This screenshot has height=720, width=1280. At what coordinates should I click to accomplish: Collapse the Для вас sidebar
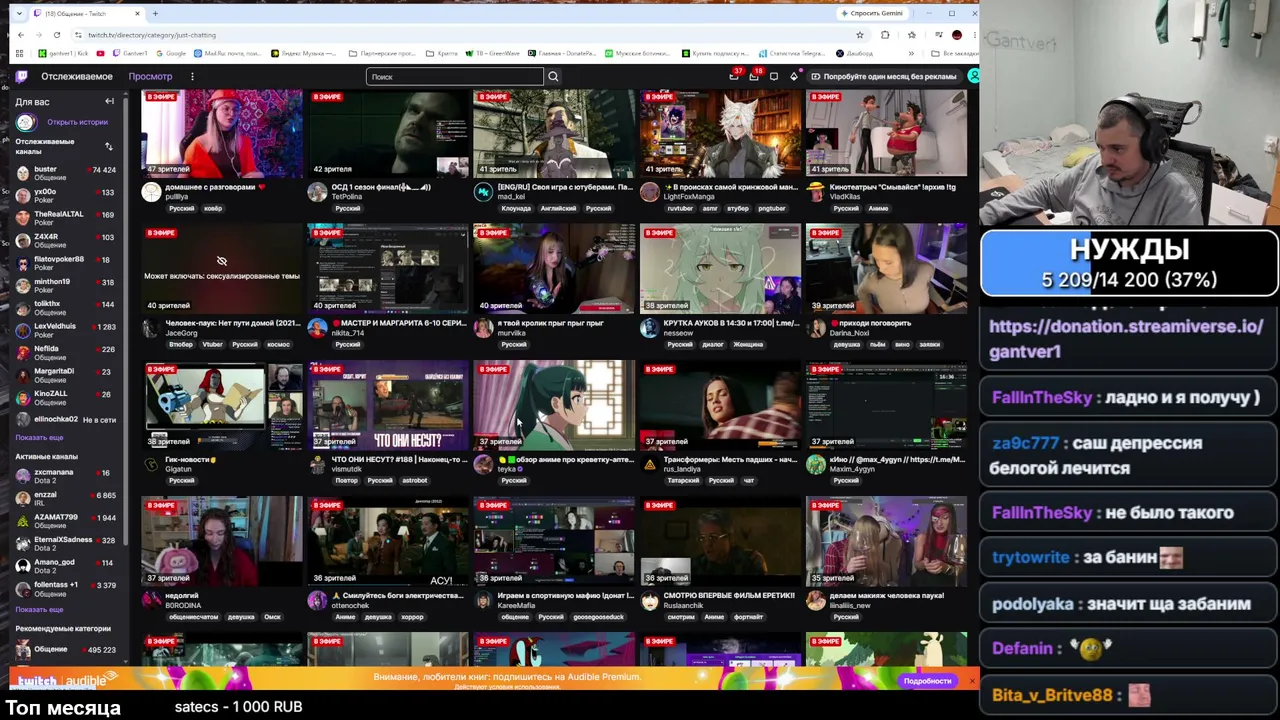coord(109,101)
